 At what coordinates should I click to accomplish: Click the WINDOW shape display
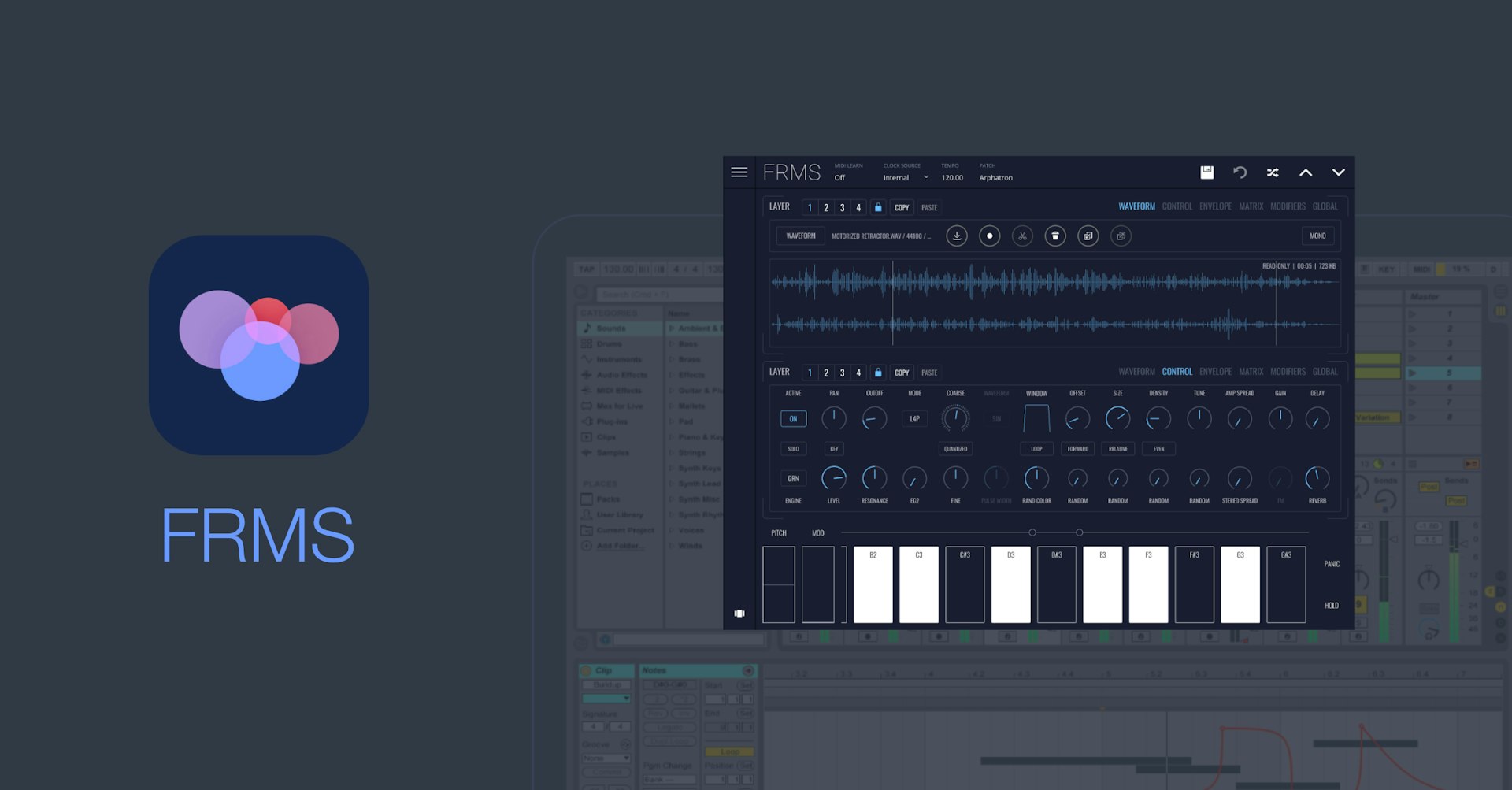click(x=1036, y=418)
